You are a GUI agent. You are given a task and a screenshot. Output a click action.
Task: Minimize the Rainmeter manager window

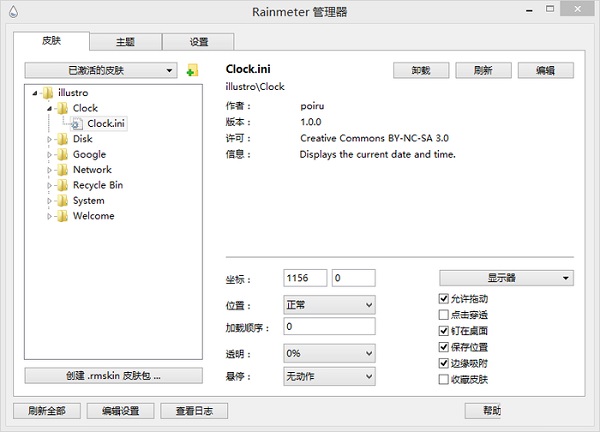[x=529, y=10]
